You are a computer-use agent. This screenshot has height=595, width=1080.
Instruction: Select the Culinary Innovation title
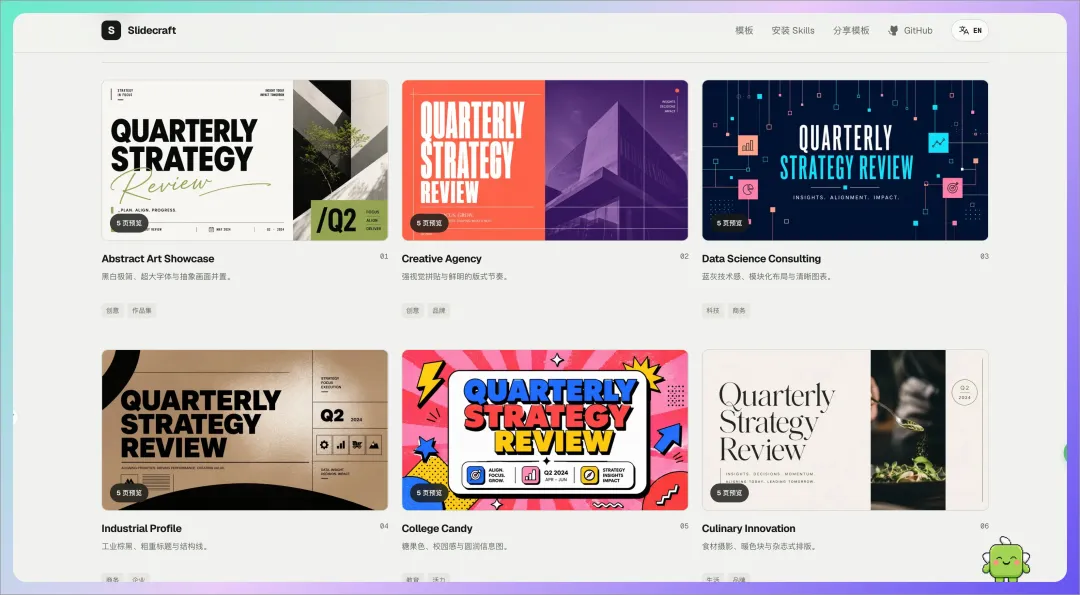(749, 529)
